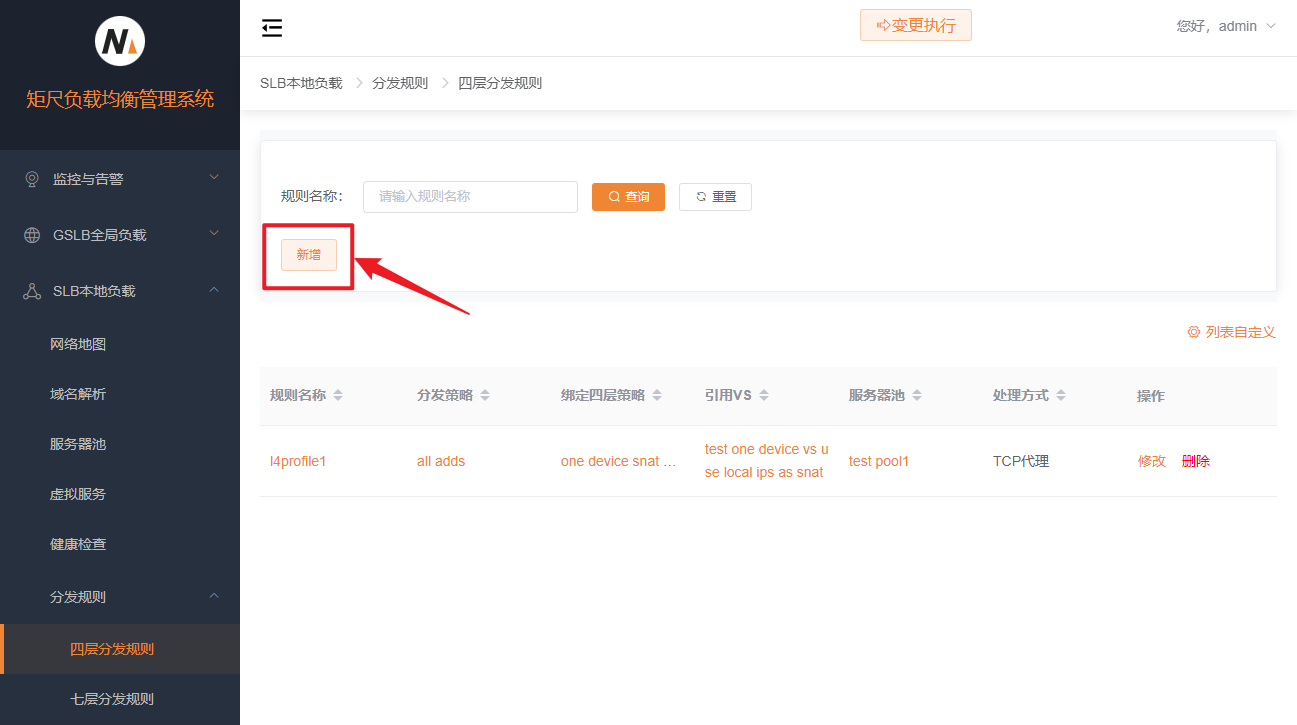Sort by 处理方式 column sort icon

(x=1061, y=396)
